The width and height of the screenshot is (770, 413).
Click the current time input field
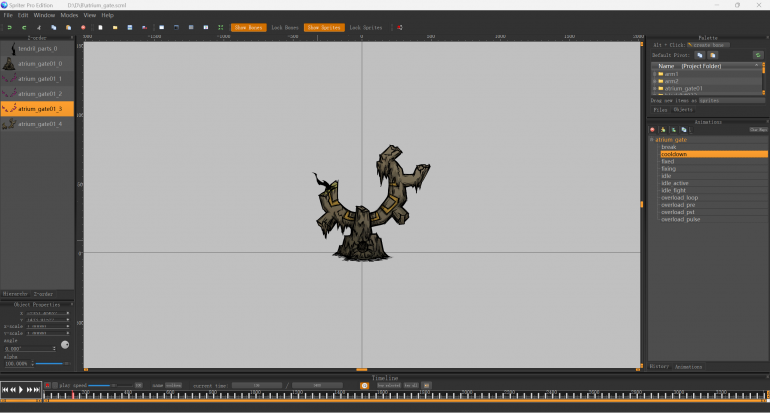click(257, 385)
